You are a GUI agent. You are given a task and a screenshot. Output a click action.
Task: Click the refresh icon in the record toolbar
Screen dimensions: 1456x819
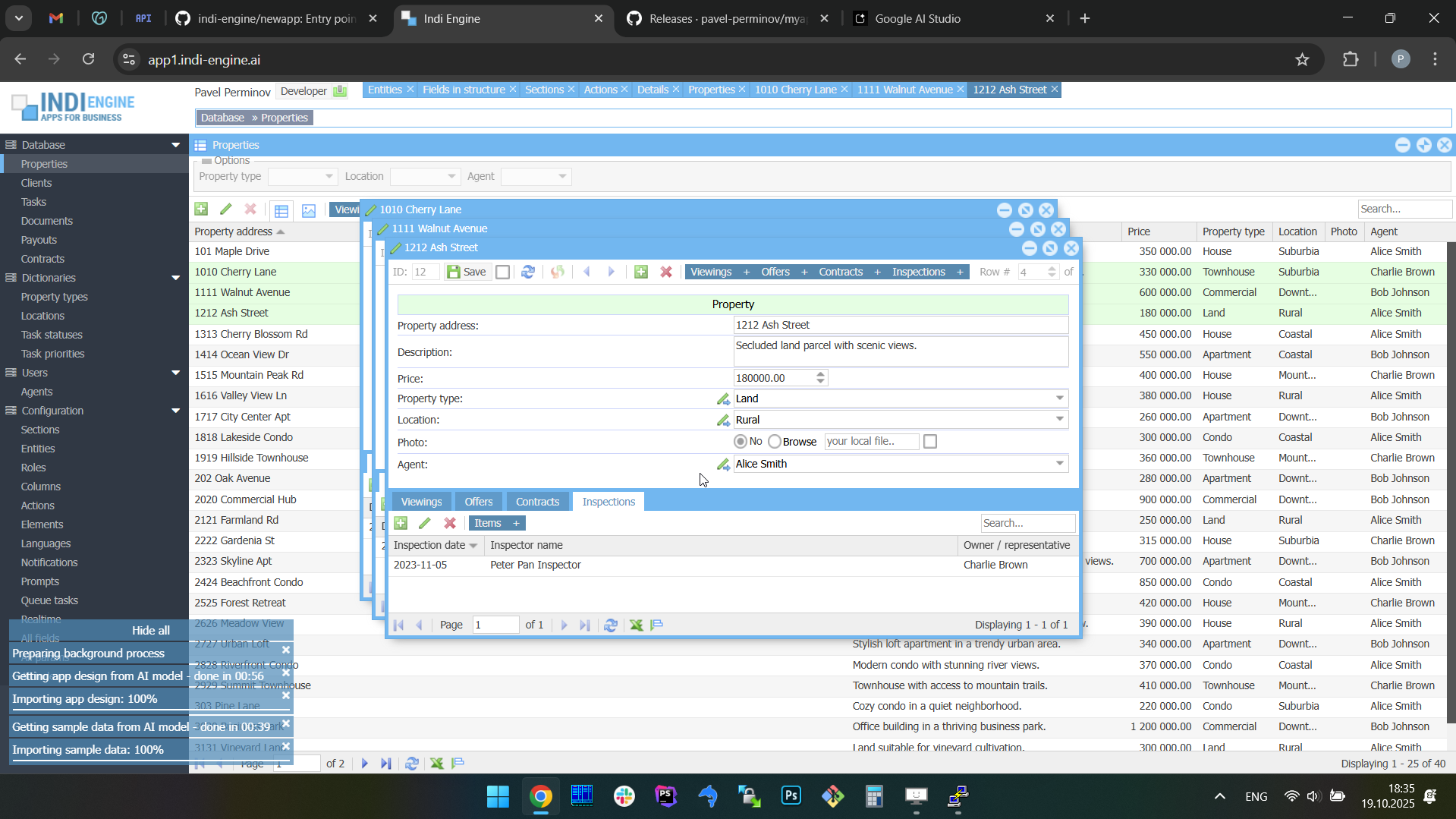[528, 272]
